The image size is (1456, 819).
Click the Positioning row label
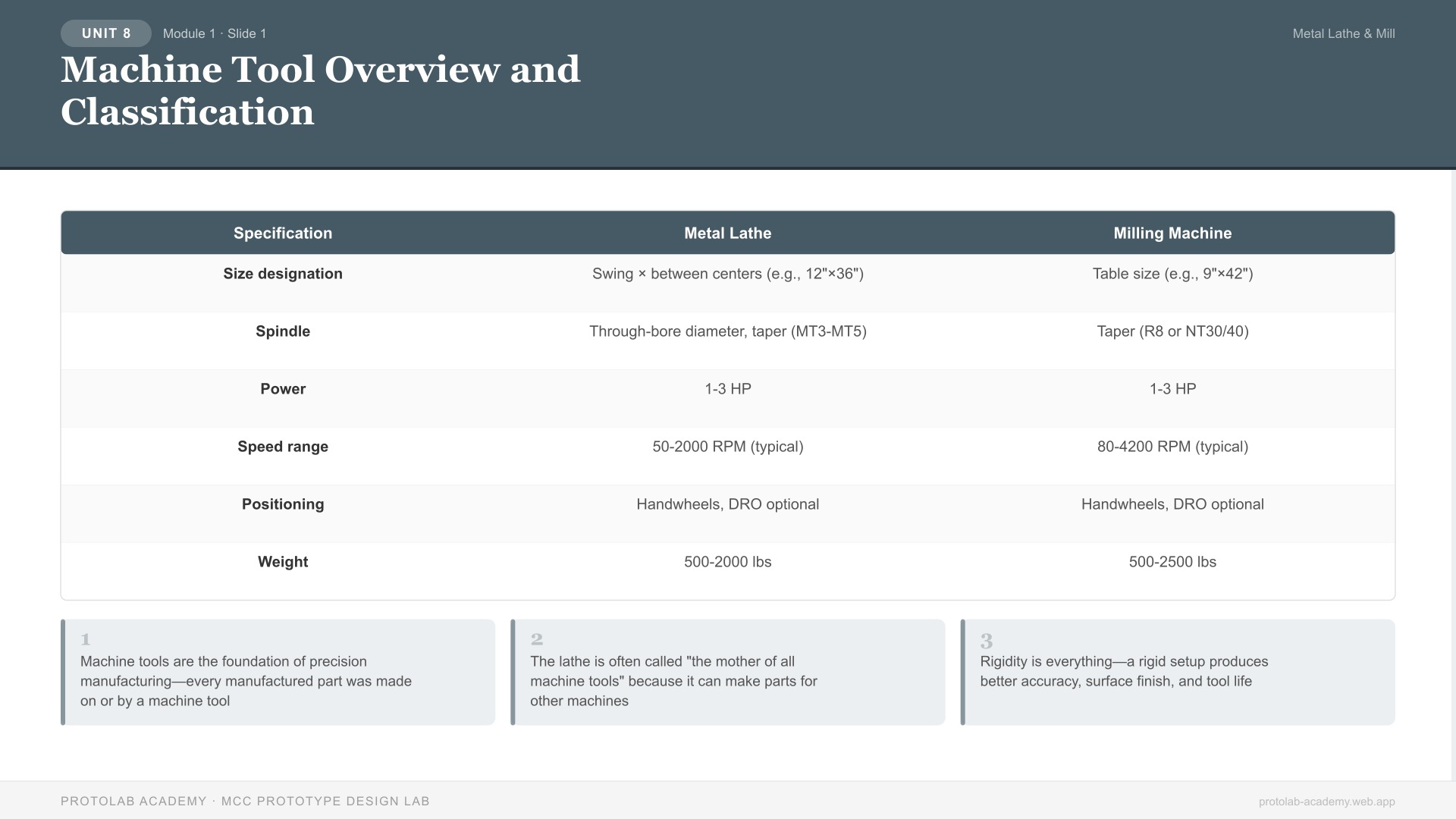pyautogui.click(x=283, y=504)
